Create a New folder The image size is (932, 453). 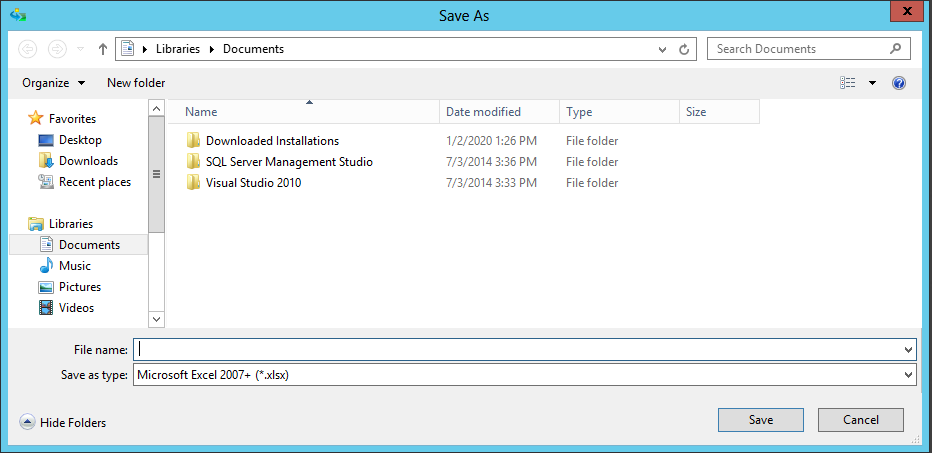pos(136,83)
